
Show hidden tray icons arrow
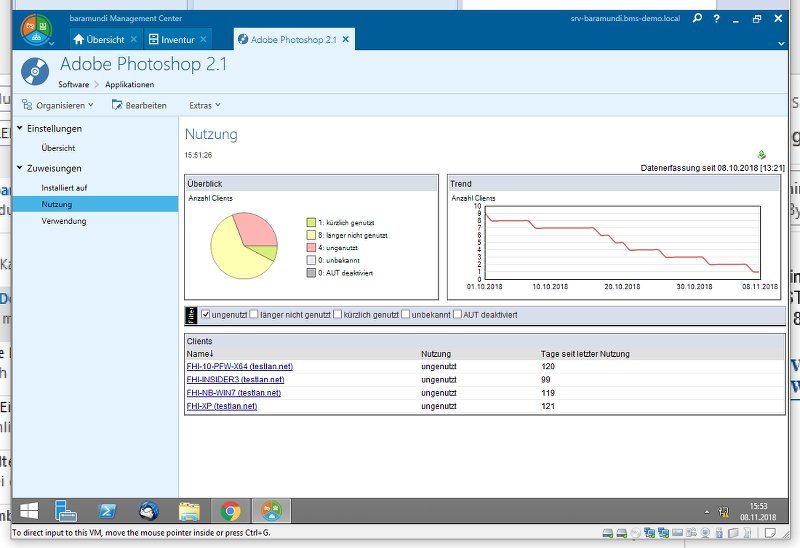[707, 512]
